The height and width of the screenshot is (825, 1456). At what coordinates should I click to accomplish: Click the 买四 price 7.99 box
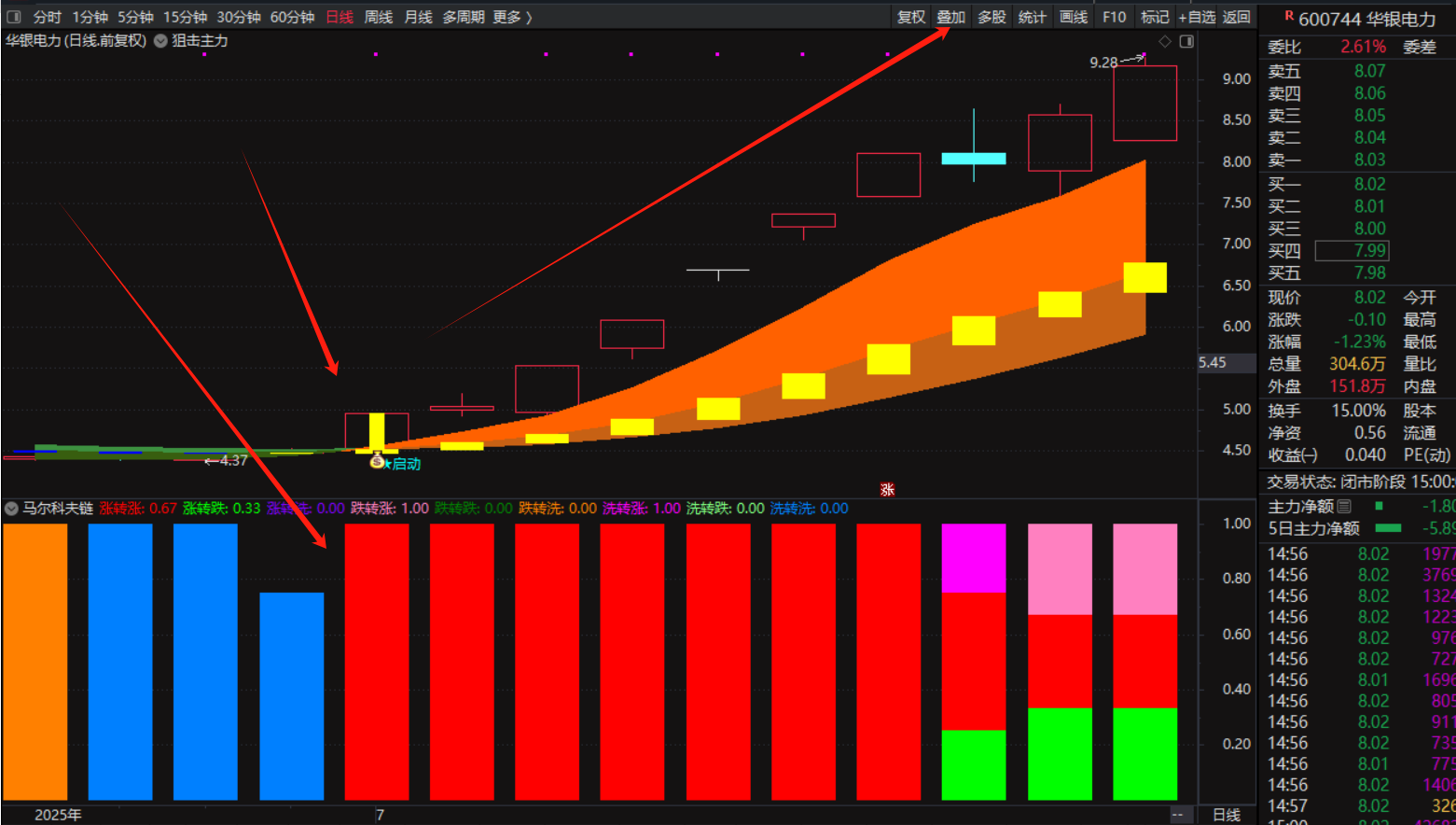[x=1352, y=250]
